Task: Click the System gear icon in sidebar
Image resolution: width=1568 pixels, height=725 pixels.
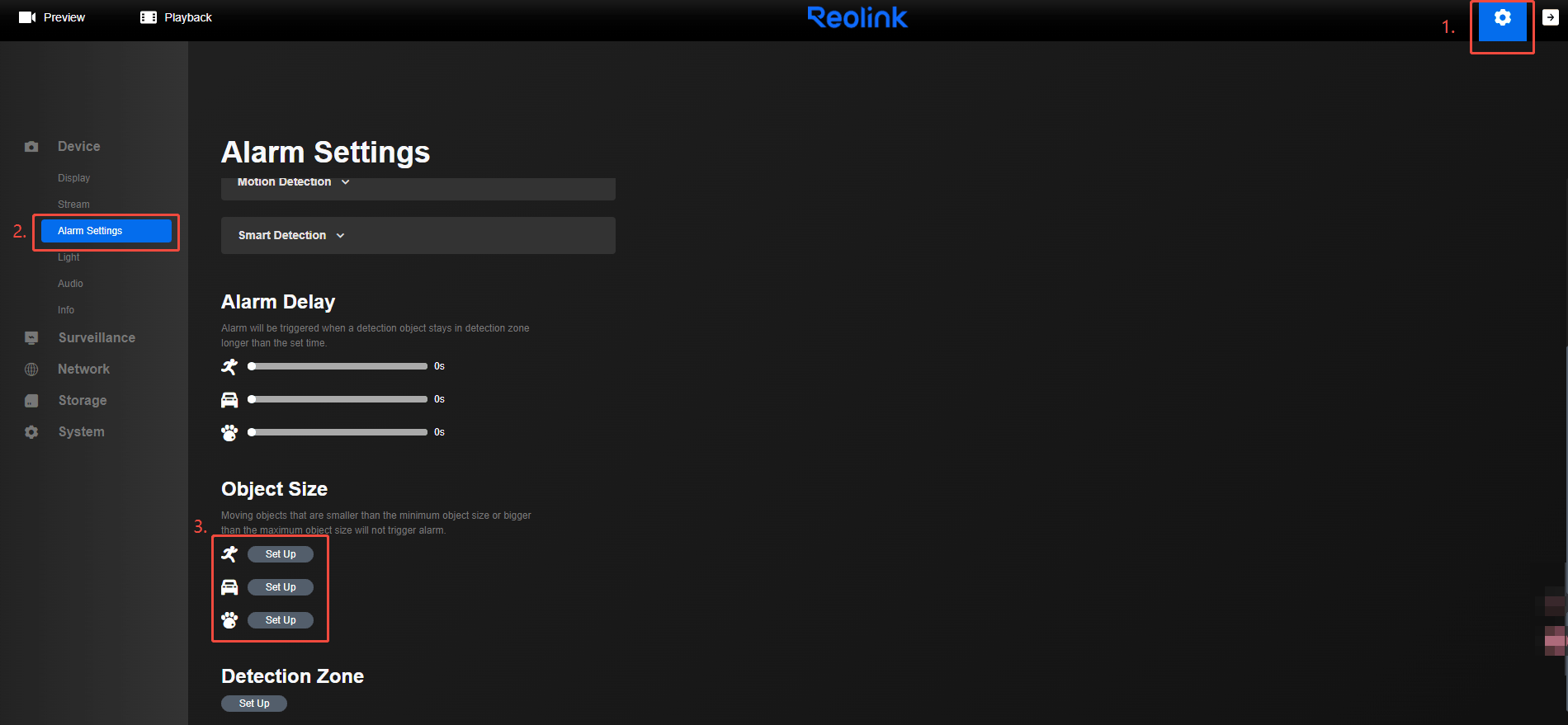Action: coord(31,432)
